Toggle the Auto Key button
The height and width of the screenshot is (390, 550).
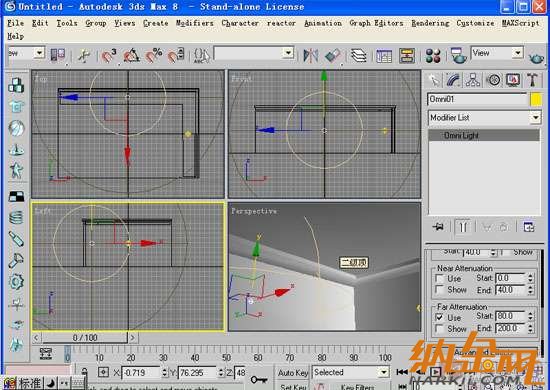[x=293, y=373]
